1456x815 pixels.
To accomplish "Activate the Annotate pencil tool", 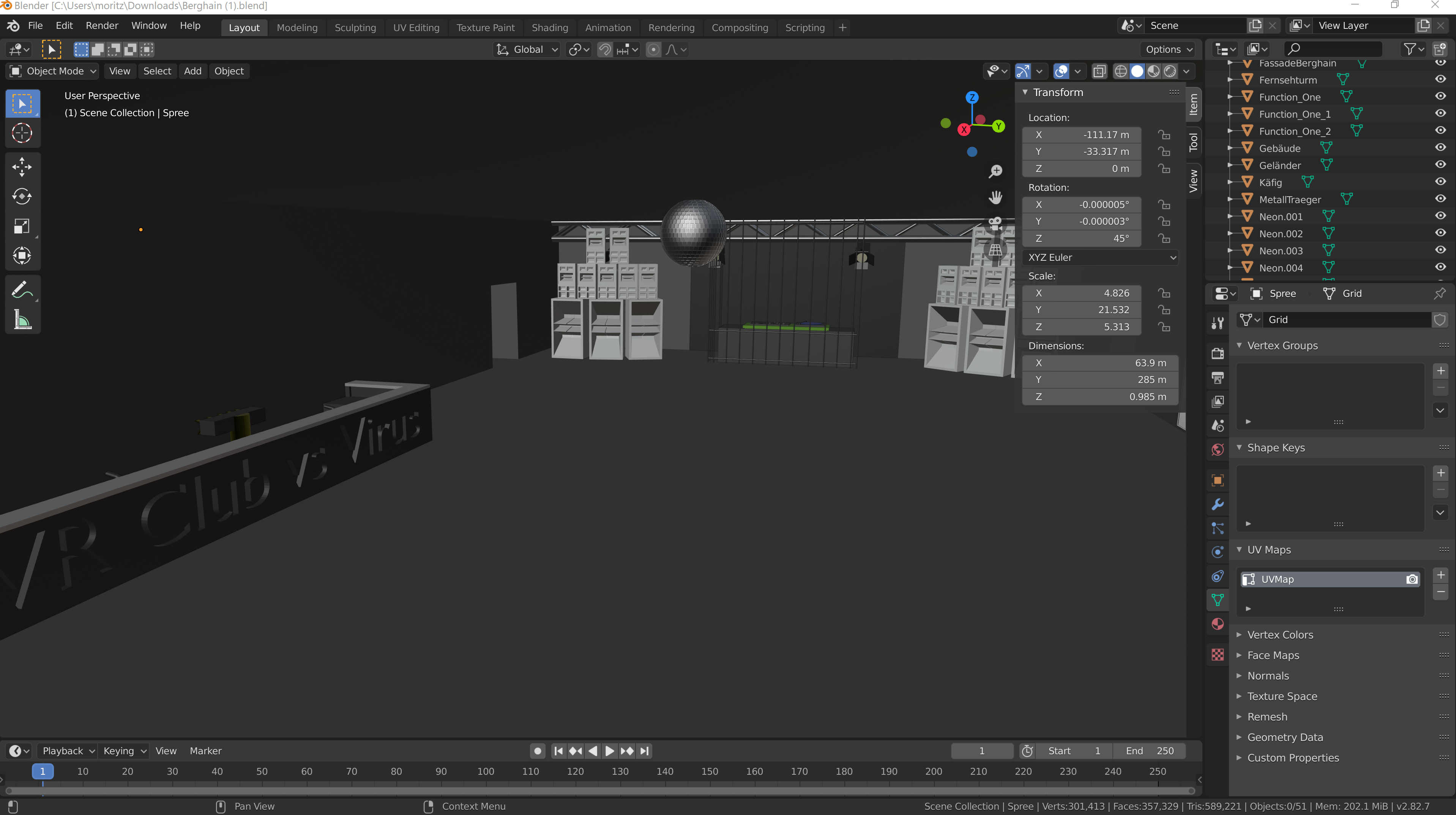I will (x=22, y=290).
